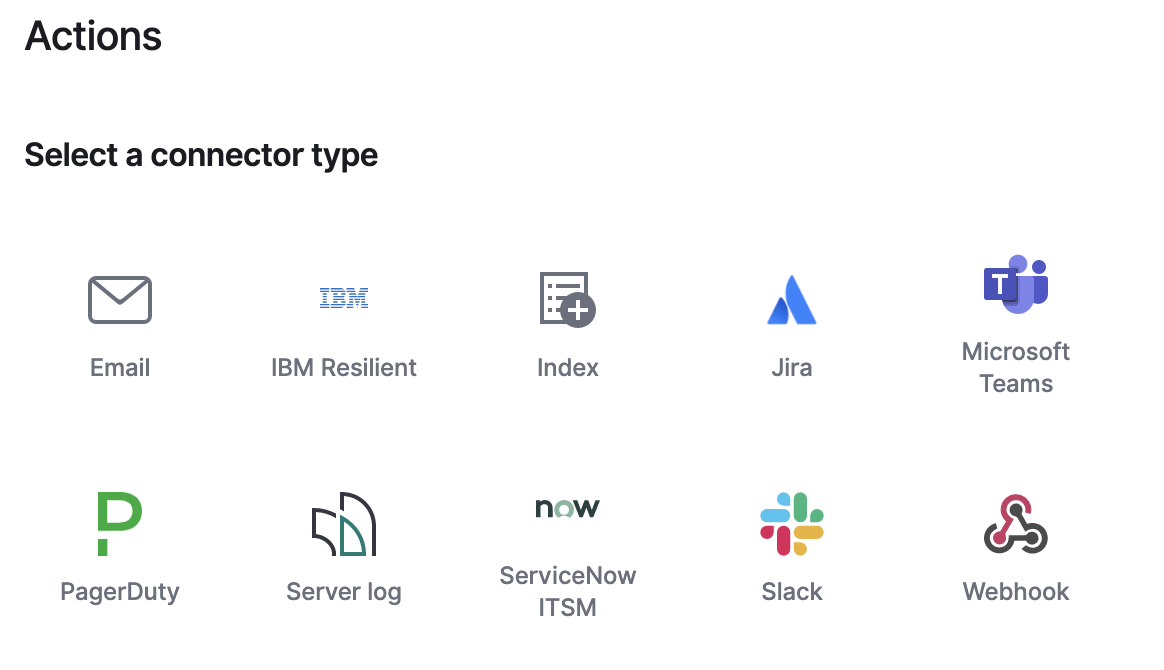Select the IBM Resilient label text
This screenshot has height=670, width=1164.
tap(344, 367)
